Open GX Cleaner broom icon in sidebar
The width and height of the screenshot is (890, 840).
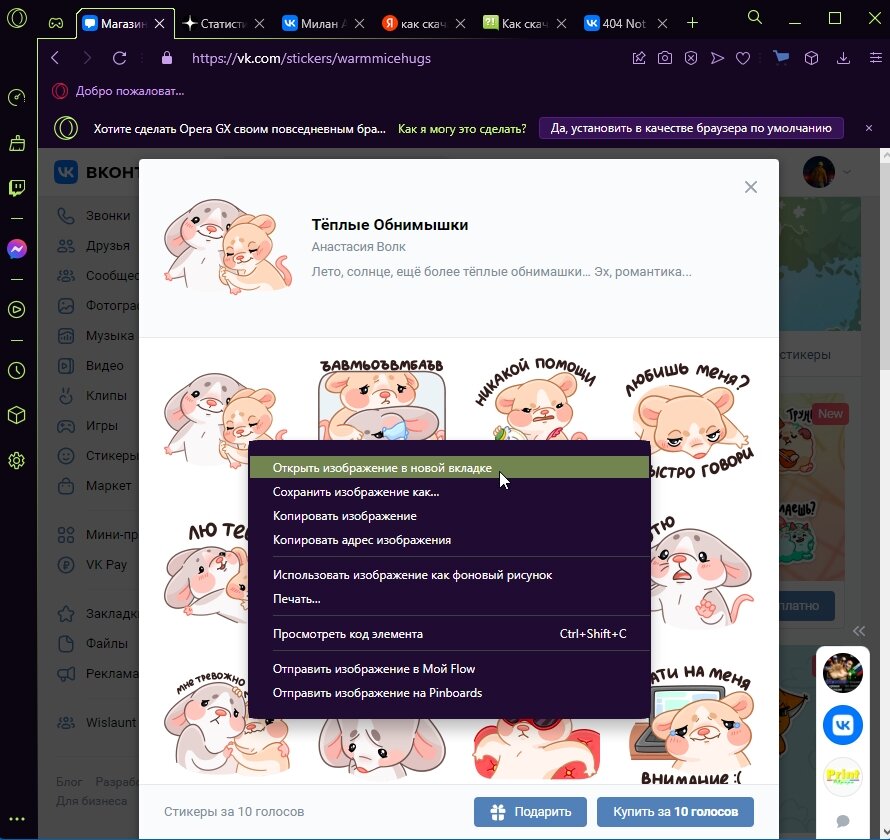17,143
